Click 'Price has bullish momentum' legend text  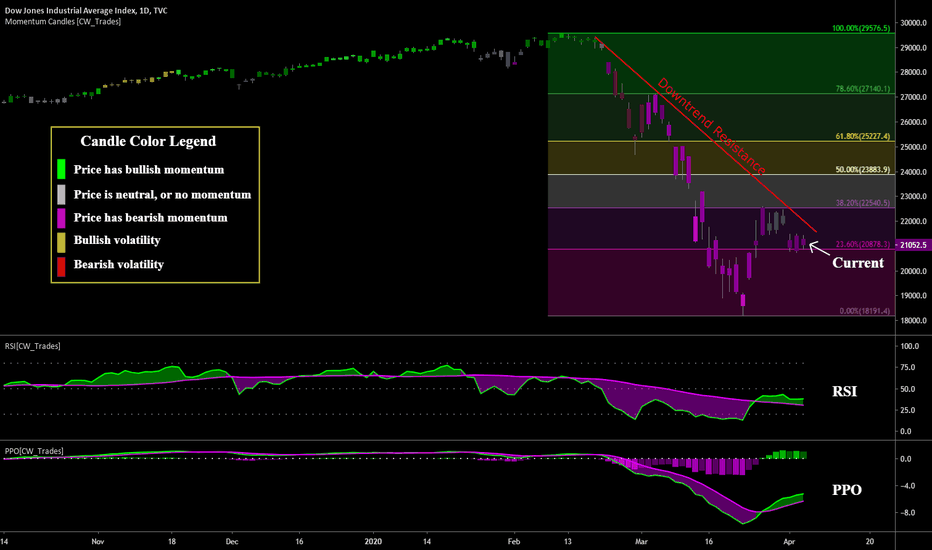coord(149,170)
